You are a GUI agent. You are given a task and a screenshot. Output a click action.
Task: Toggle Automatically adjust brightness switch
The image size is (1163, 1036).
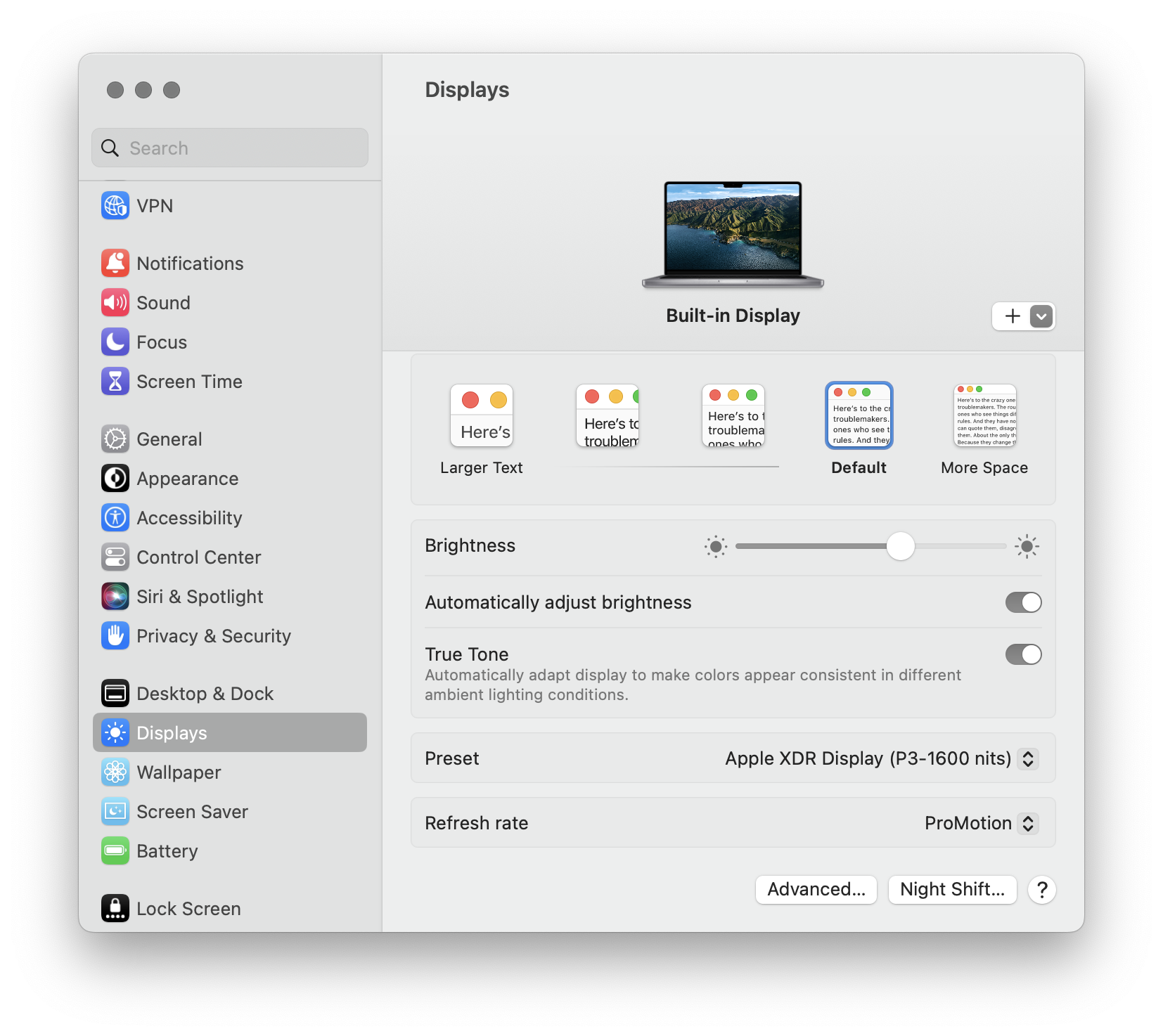pyautogui.click(x=1023, y=602)
